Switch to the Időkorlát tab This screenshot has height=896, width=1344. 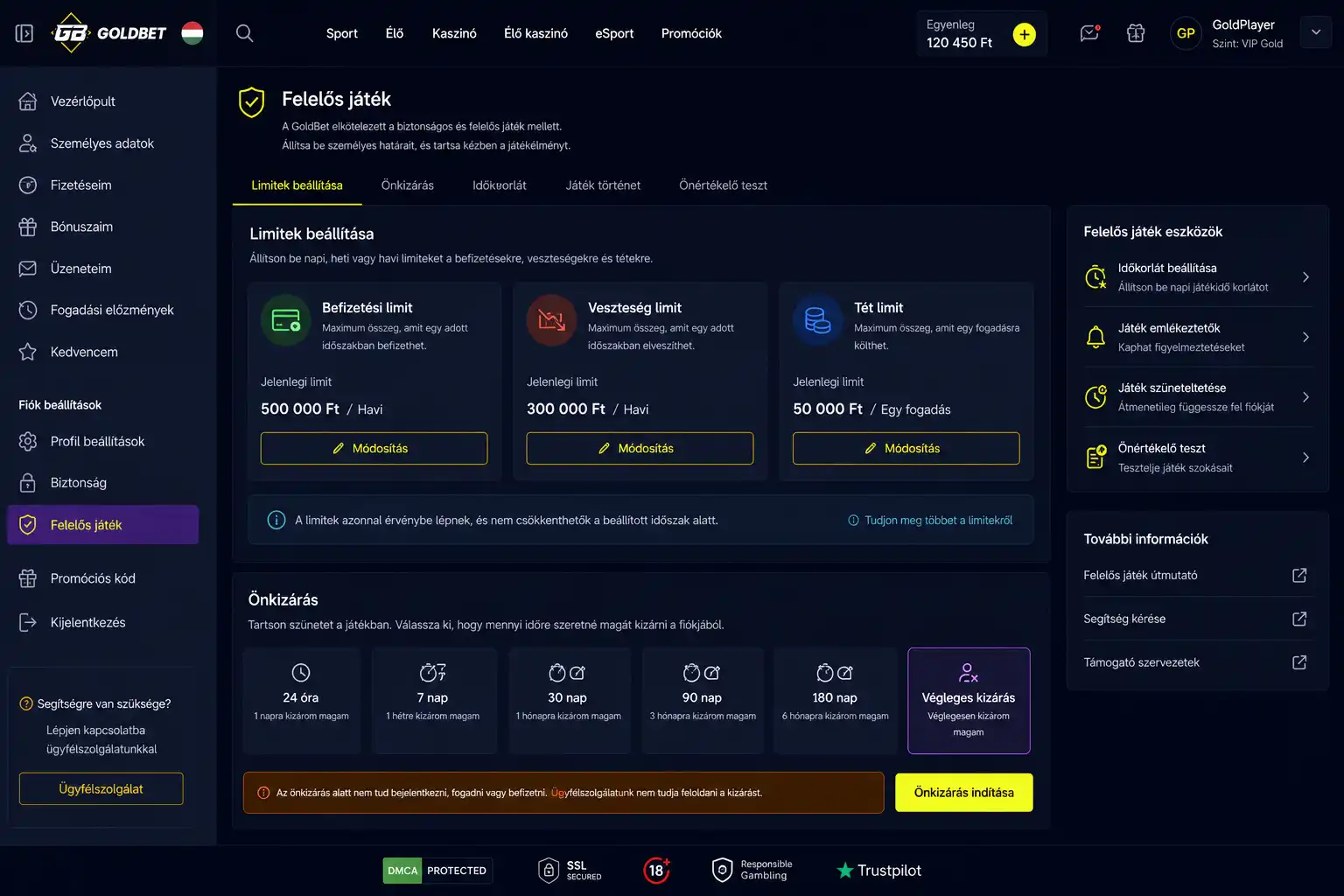click(500, 185)
